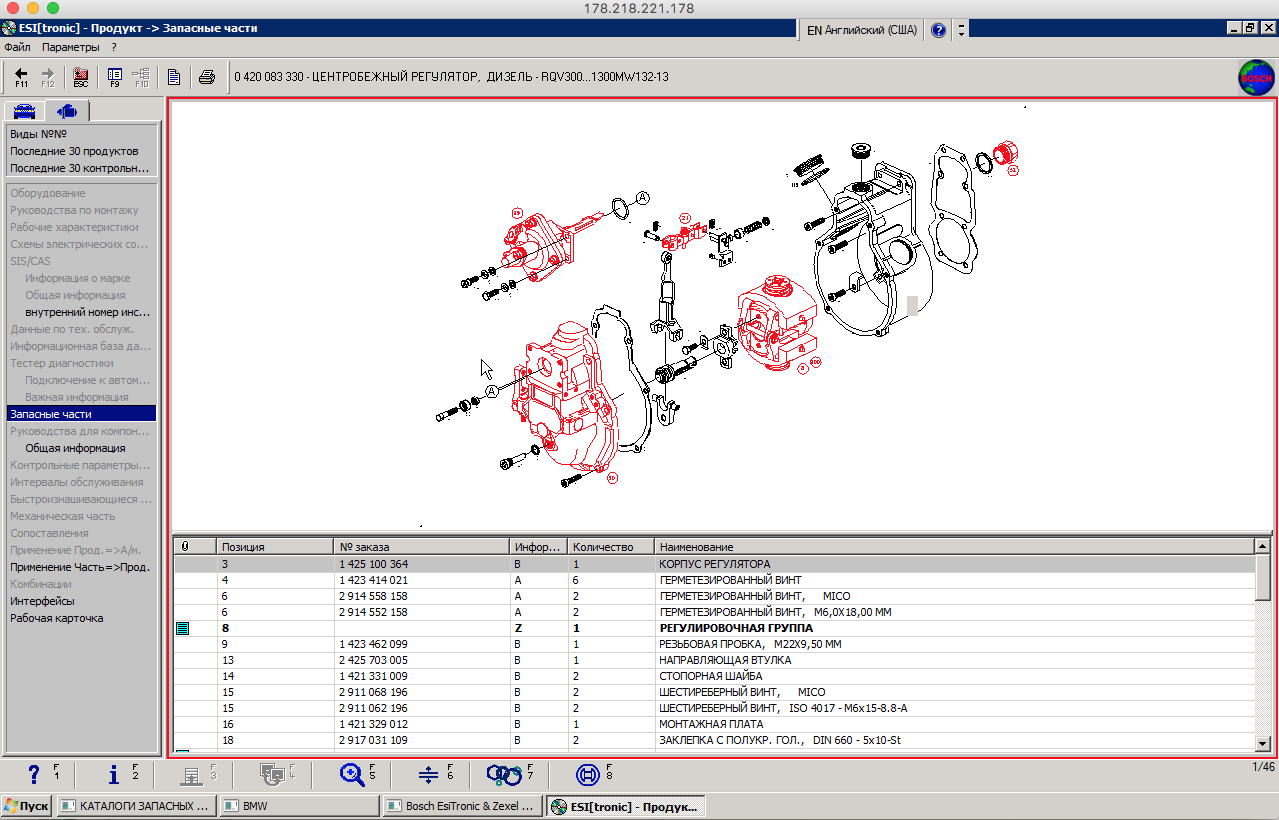Click the document page toolbar icon

pos(174,77)
